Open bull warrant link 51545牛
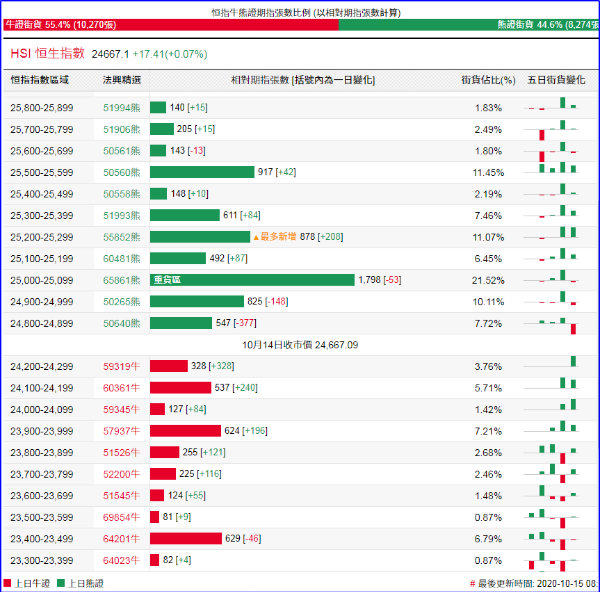 coord(121,496)
